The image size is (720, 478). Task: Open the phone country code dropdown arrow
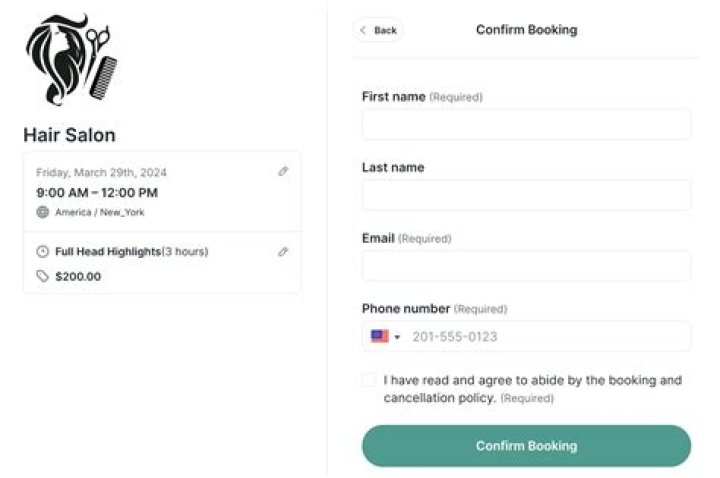click(x=397, y=337)
